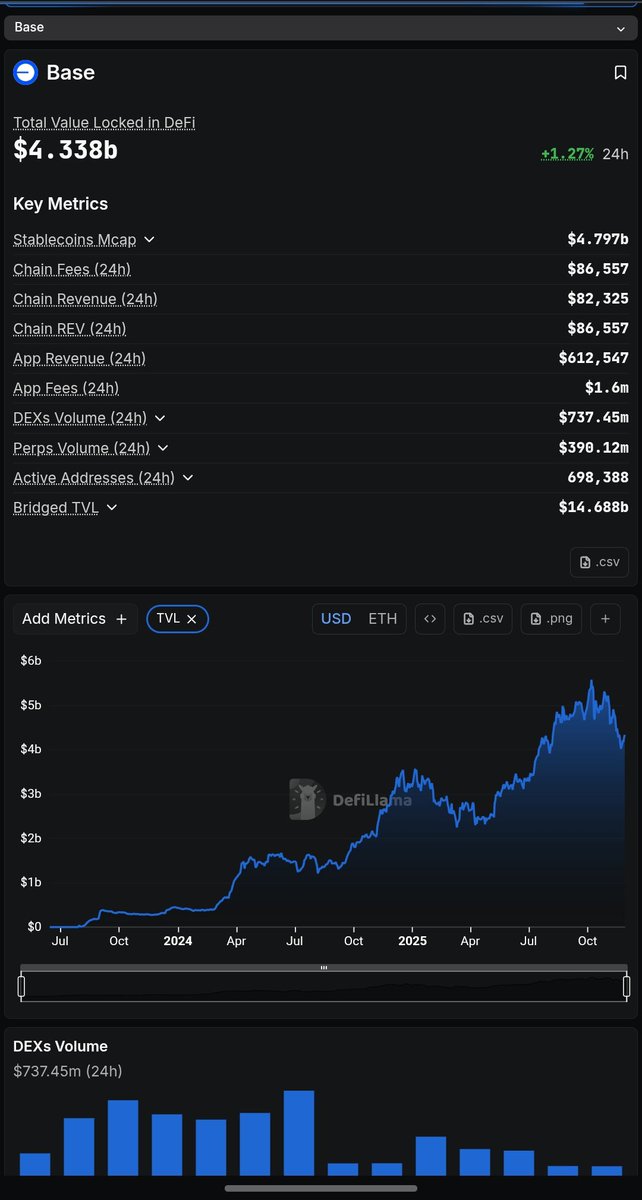Click Chain Revenue (24h) label
The width and height of the screenshot is (642, 1200).
[85, 299]
